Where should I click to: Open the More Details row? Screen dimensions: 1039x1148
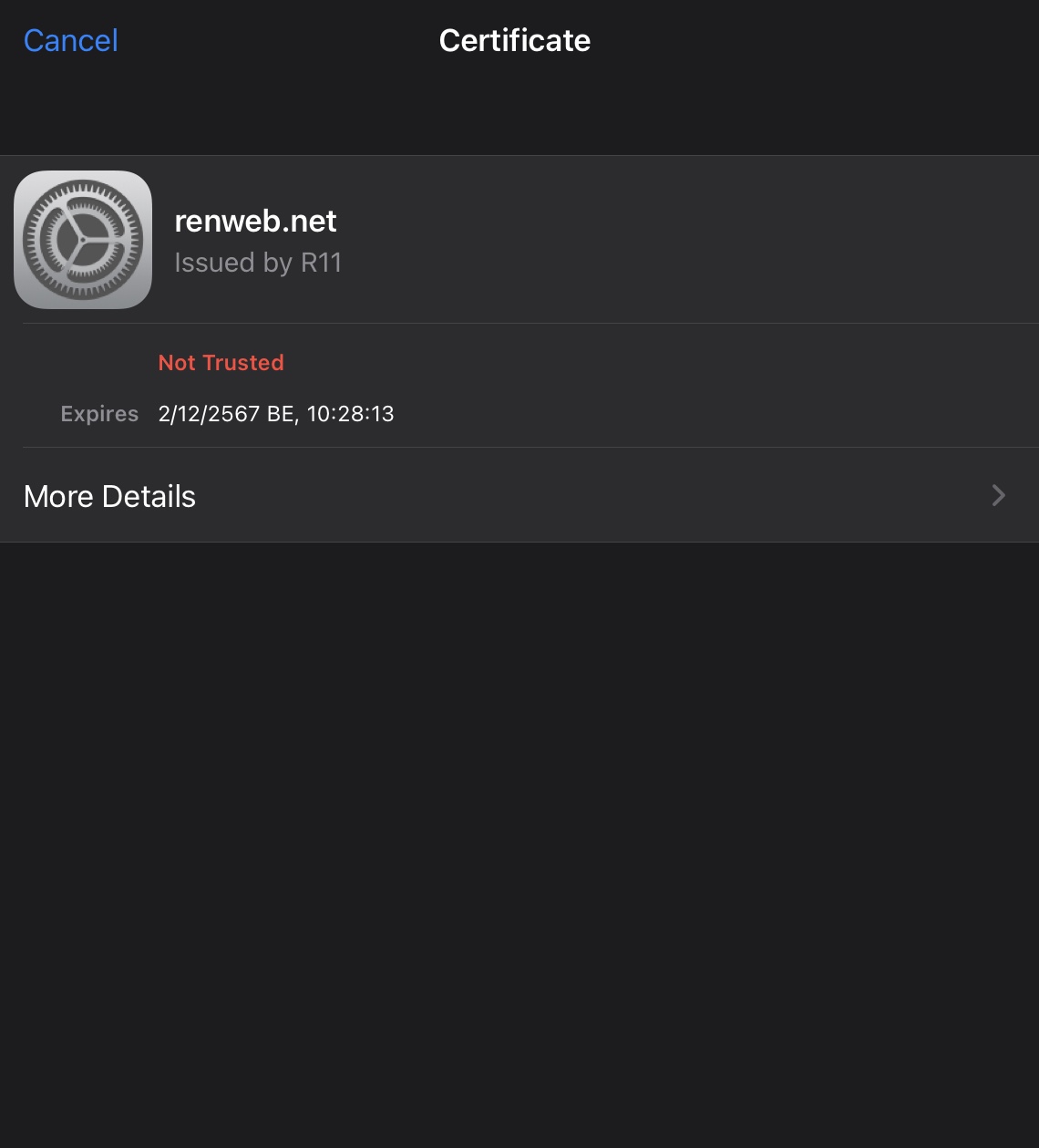pyautogui.click(x=519, y=495)
